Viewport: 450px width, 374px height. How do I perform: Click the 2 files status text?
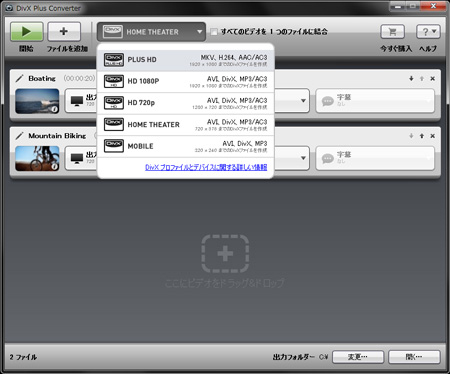pos(23,357)
